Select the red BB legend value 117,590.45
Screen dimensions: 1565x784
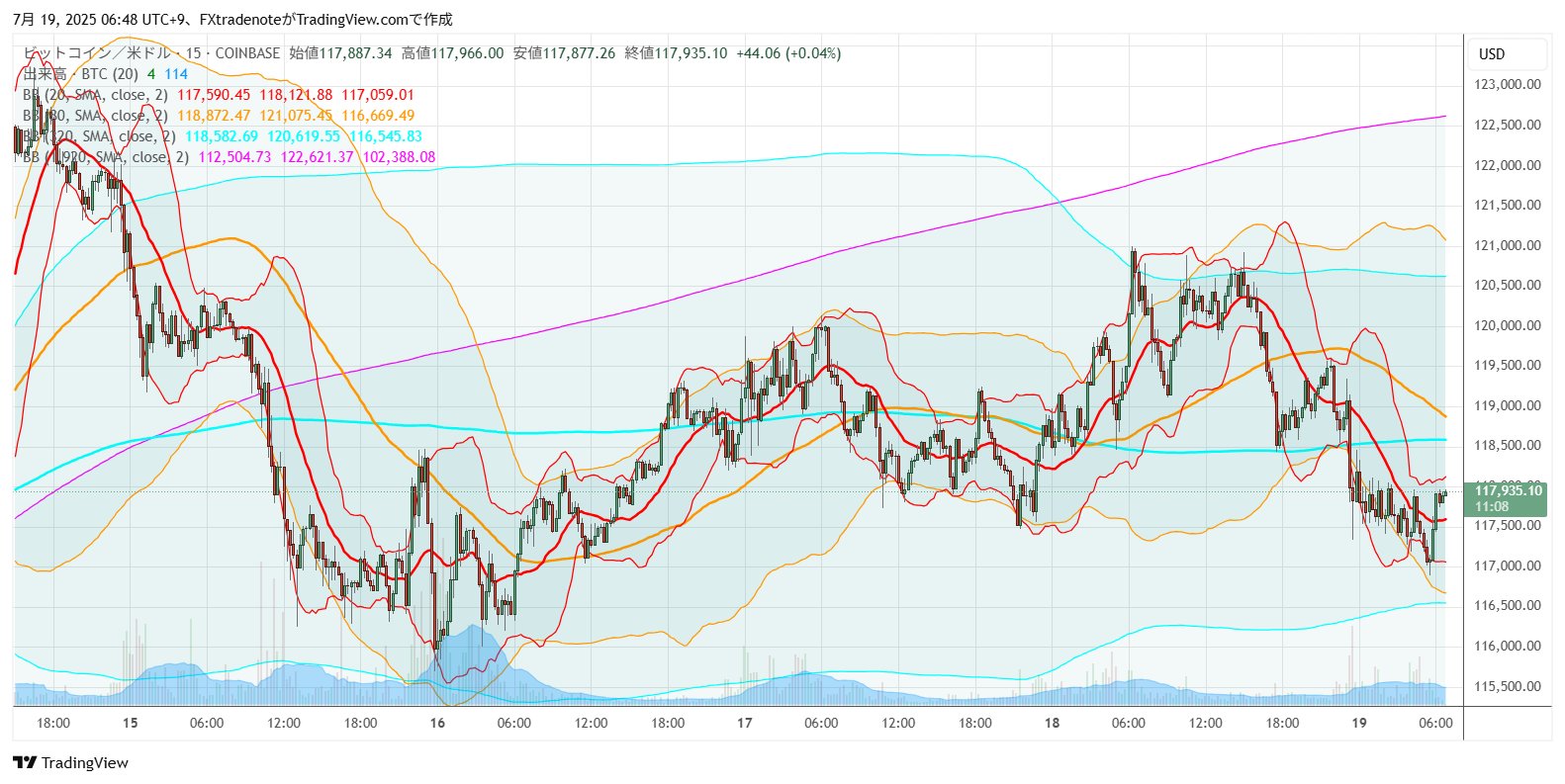[214, 95]
